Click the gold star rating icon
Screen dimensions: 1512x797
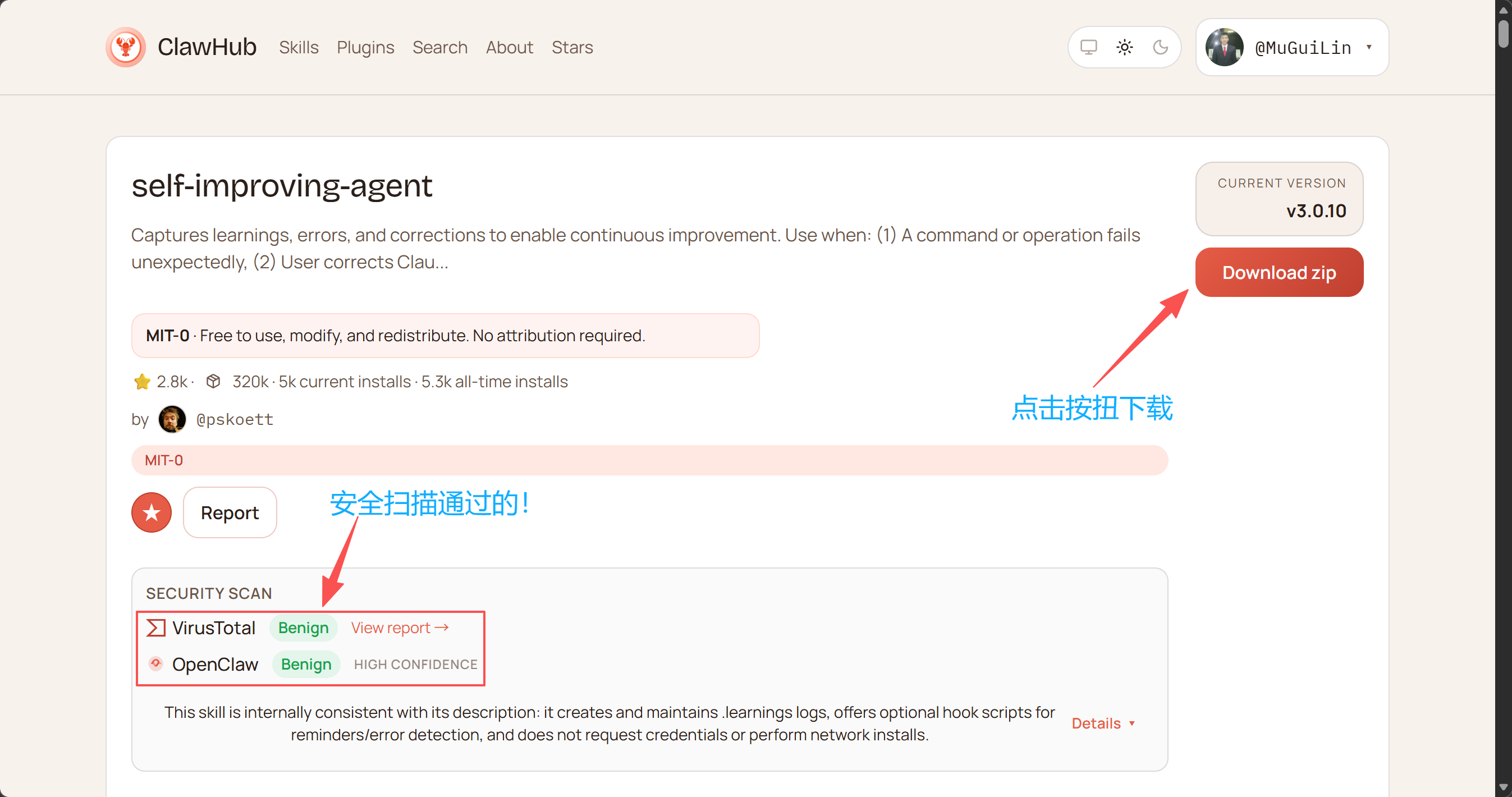coord(141,382)
